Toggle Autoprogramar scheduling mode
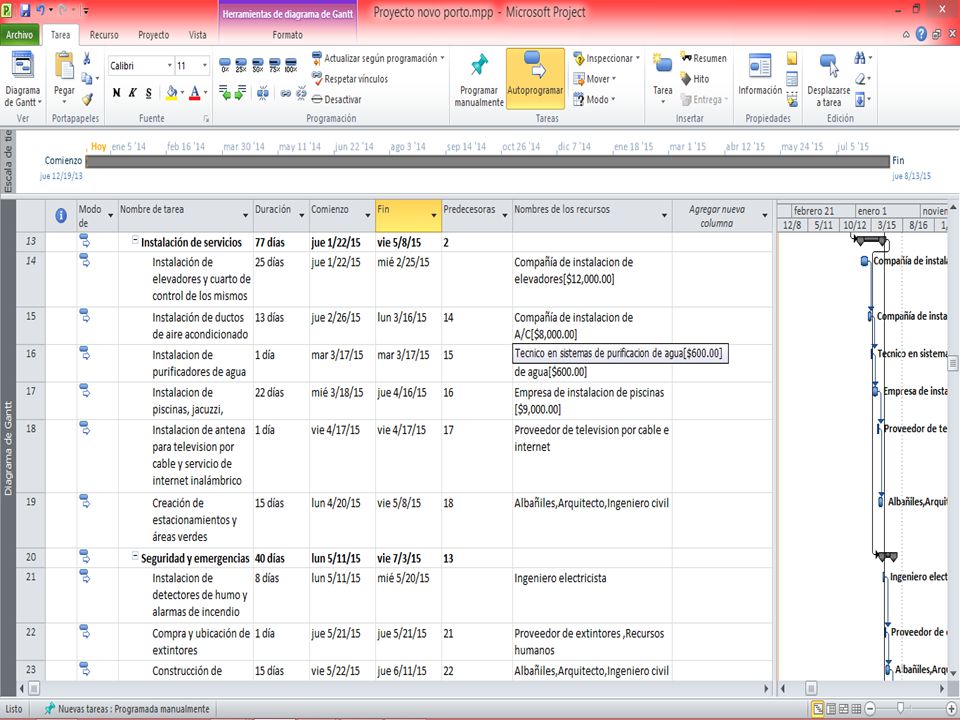This screenshot has width=960, height=720. 535,79
